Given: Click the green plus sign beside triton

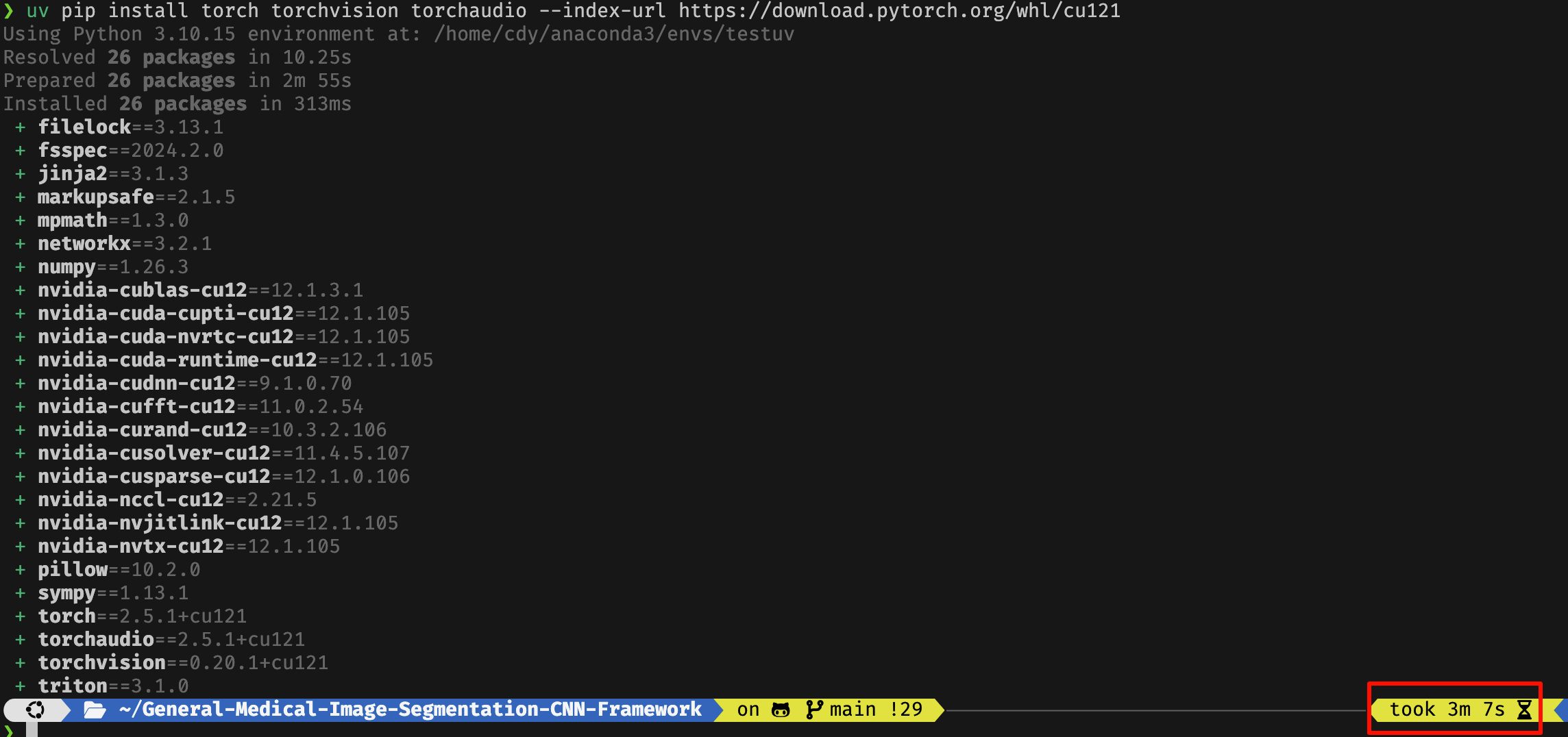Looking at the screenshot, I should point(21,686).
